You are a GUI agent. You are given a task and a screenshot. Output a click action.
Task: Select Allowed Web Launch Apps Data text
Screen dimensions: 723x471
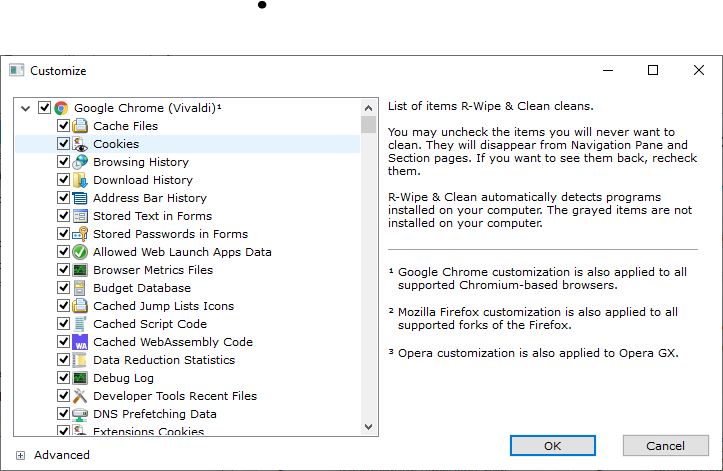(182, 252)
